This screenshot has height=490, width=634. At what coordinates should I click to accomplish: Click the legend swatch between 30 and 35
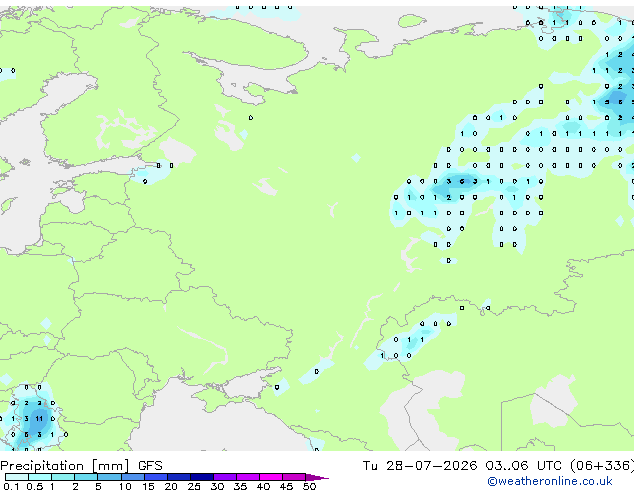click(225, 477)
